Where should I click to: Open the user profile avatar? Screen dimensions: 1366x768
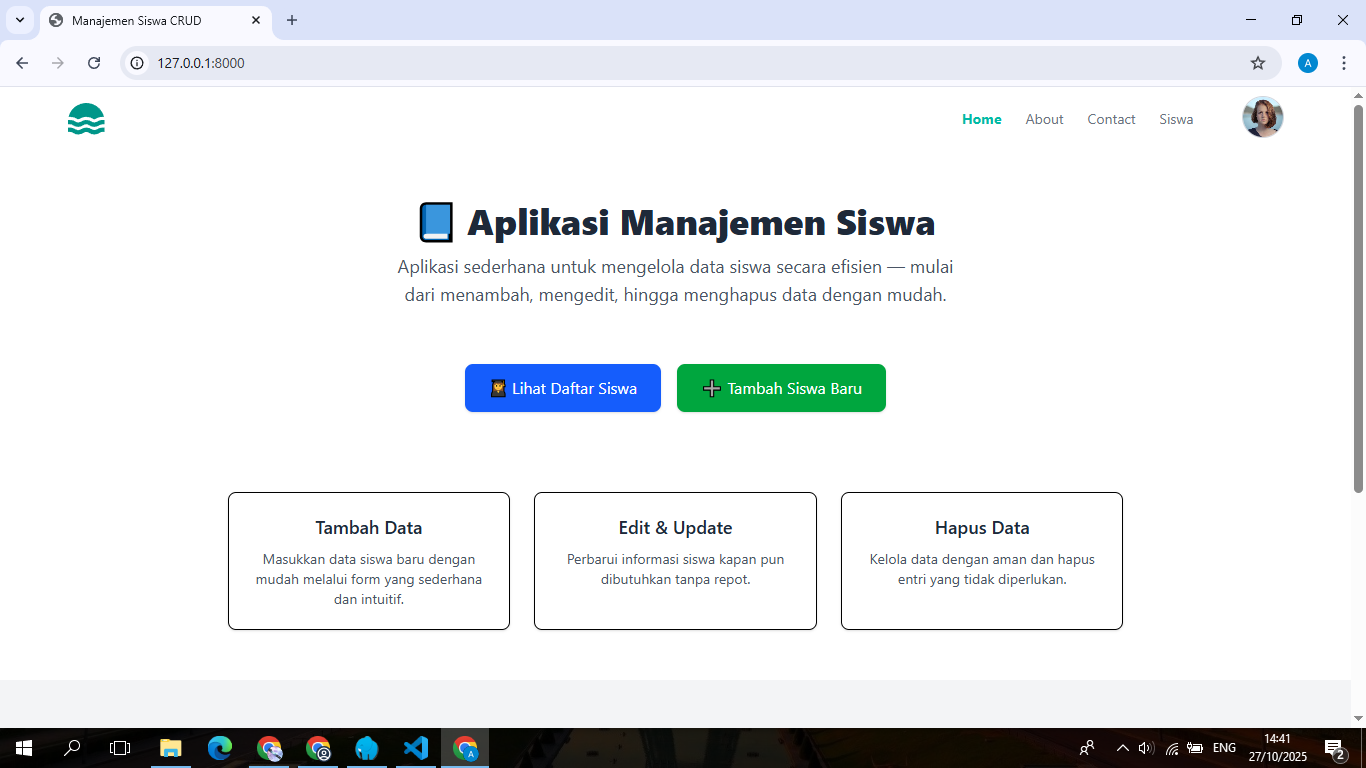(x=1262, y=117)
